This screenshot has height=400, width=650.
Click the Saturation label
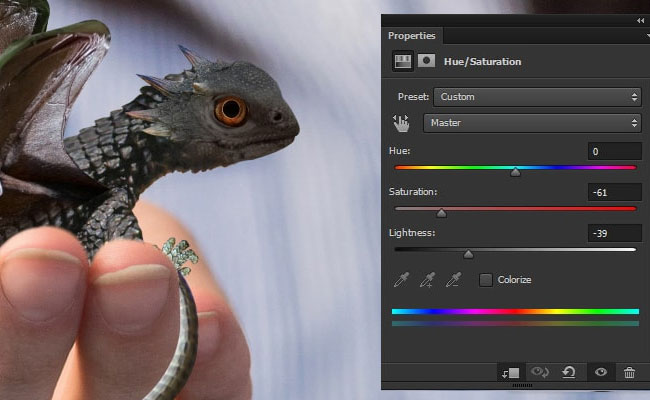413,192
